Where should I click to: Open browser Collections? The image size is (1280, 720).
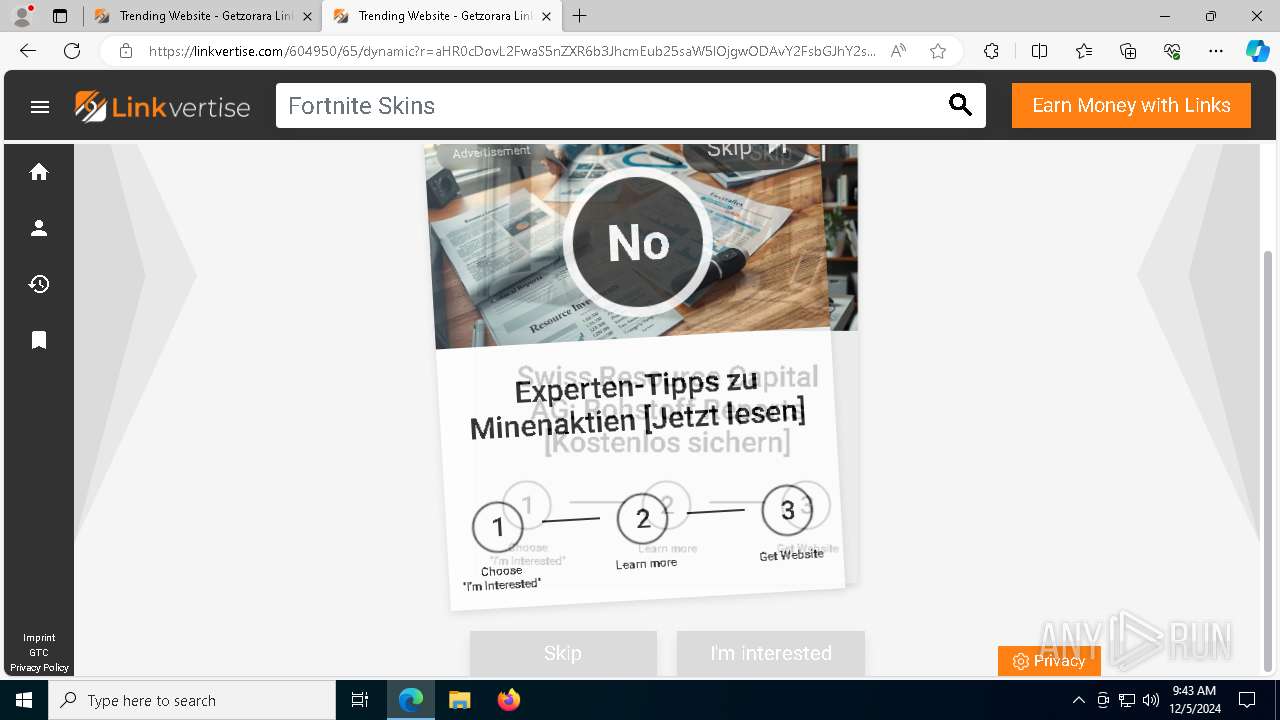coord(1128,51)
